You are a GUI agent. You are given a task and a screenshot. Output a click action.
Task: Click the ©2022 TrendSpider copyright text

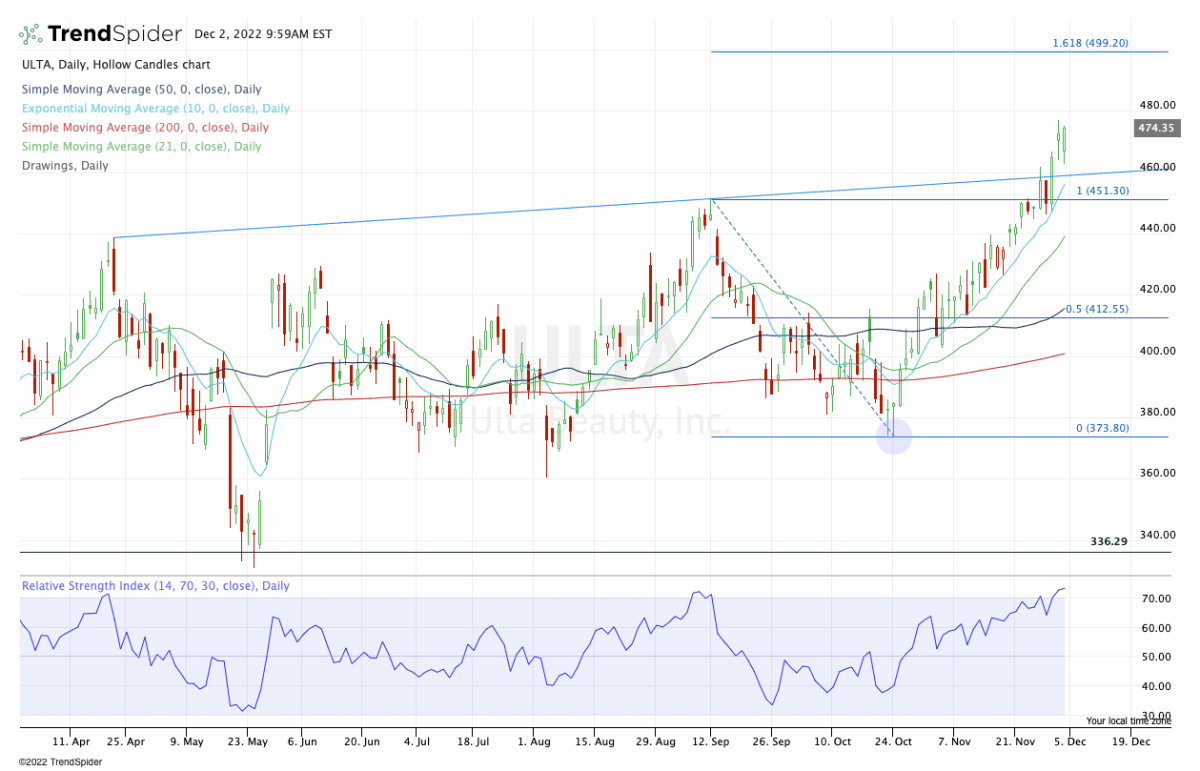[62, 760]
